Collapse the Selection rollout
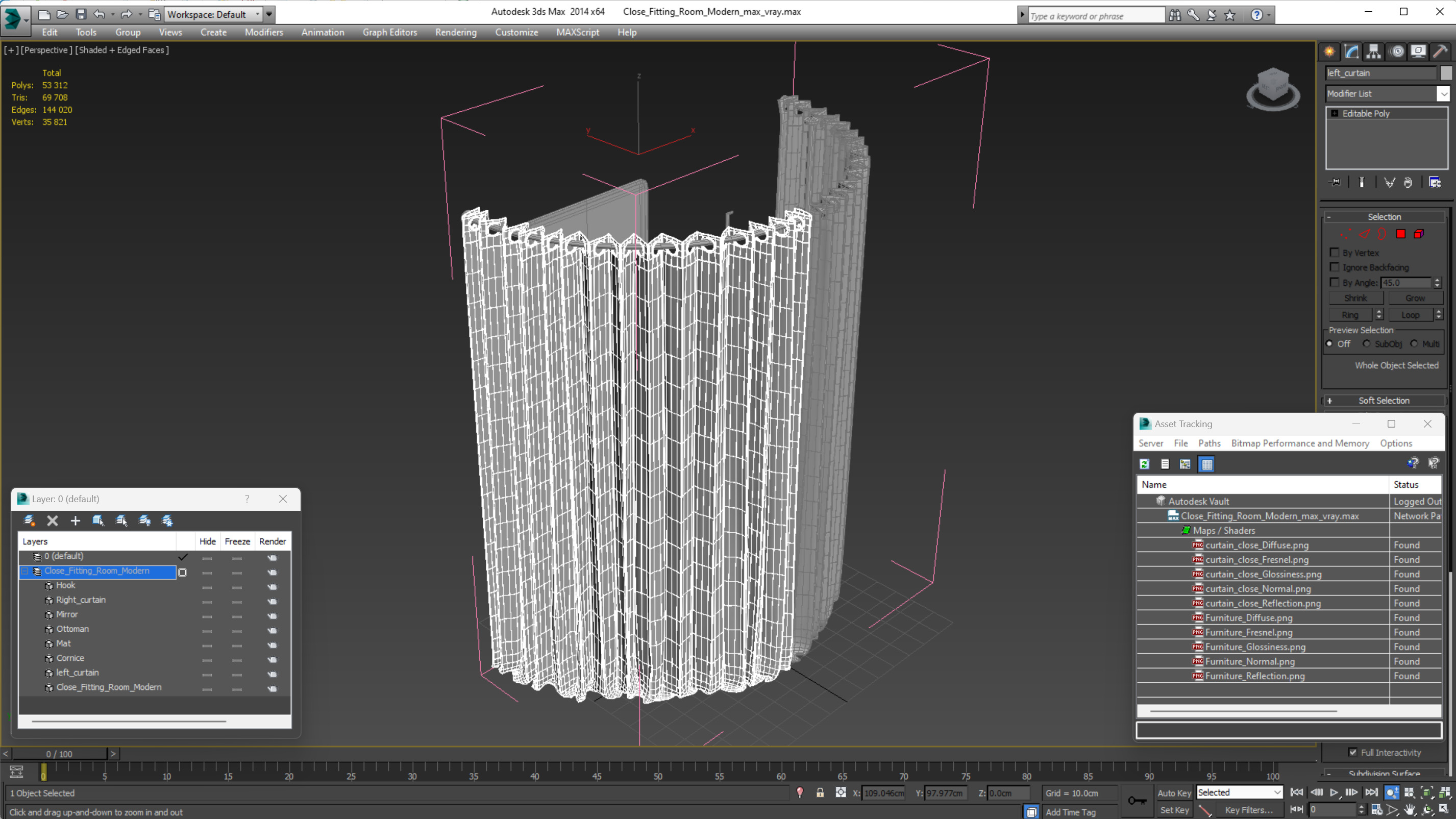 click(x=1384, y=216)
